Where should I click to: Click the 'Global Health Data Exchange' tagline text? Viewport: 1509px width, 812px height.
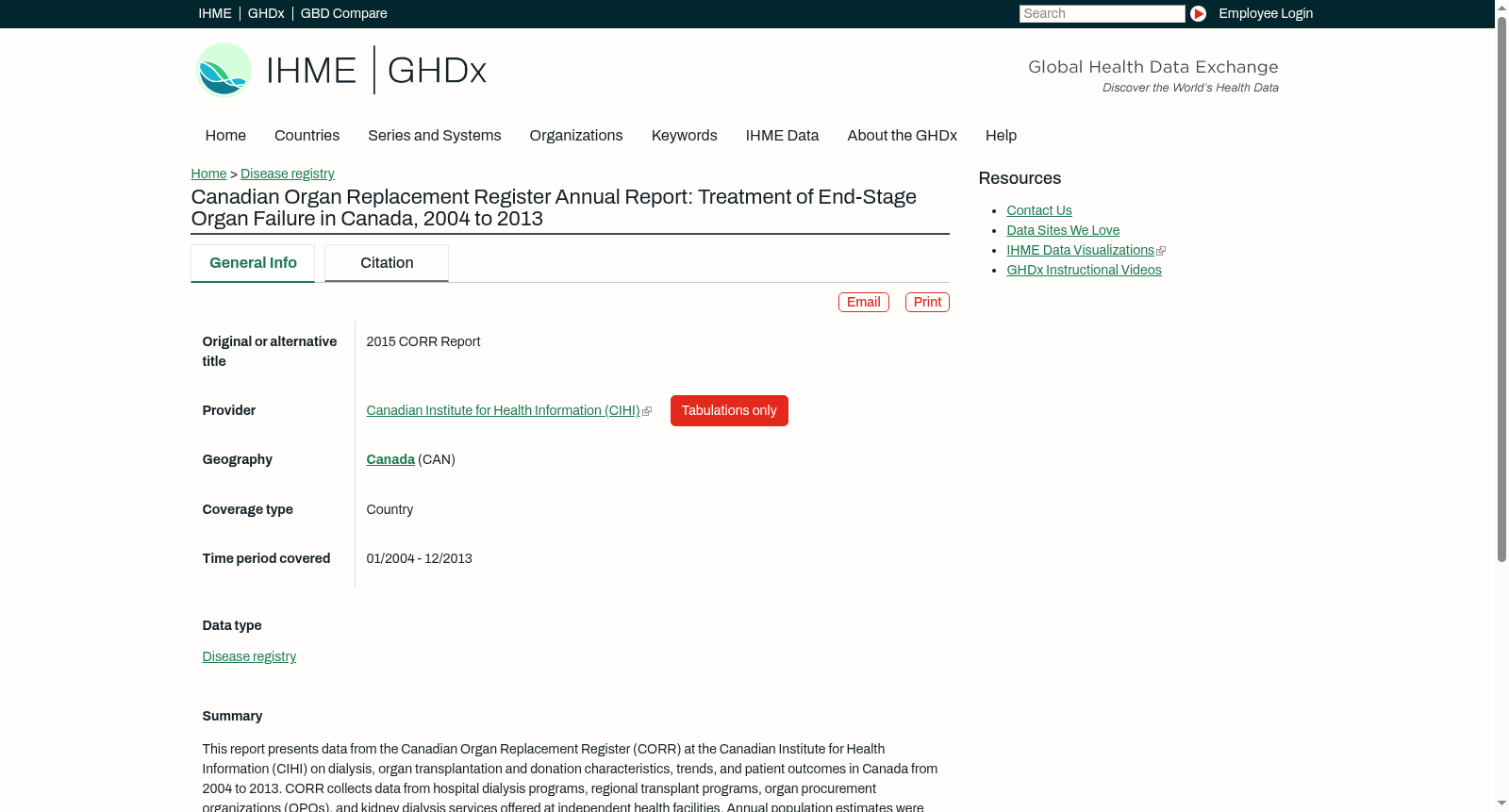(1152, 67)
